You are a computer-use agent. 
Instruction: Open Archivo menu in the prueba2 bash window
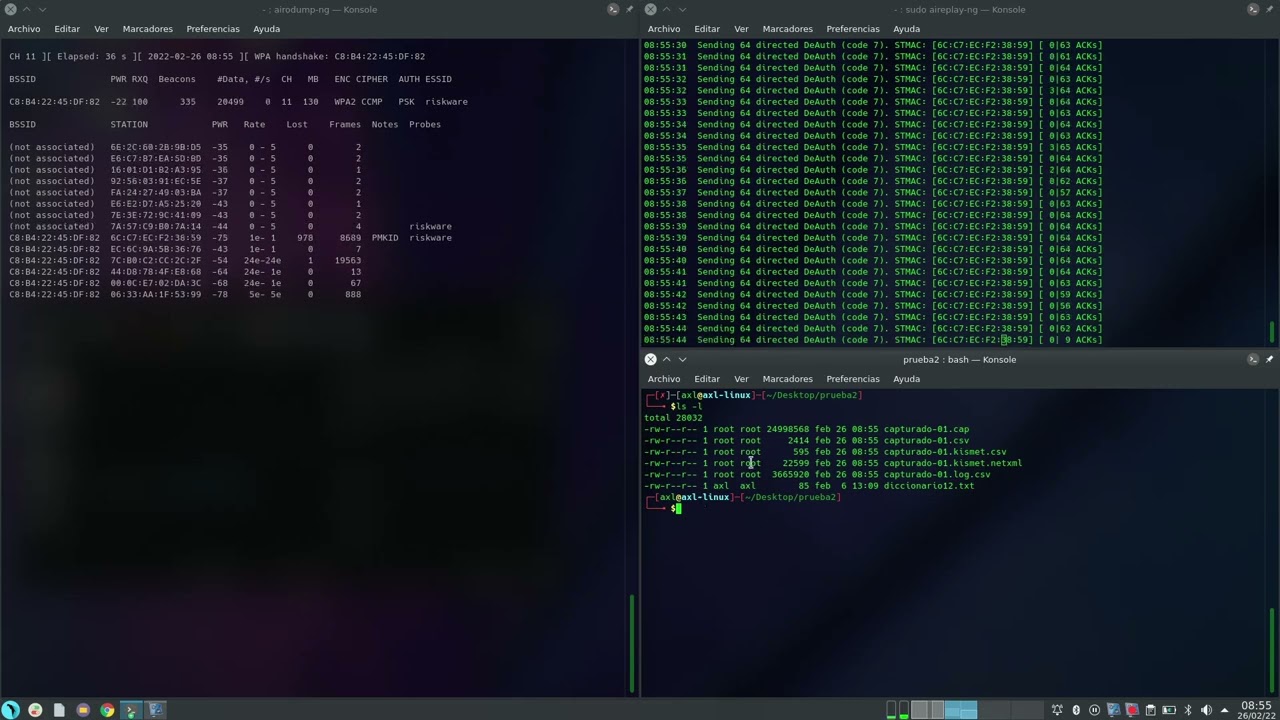tap(664, 379)
